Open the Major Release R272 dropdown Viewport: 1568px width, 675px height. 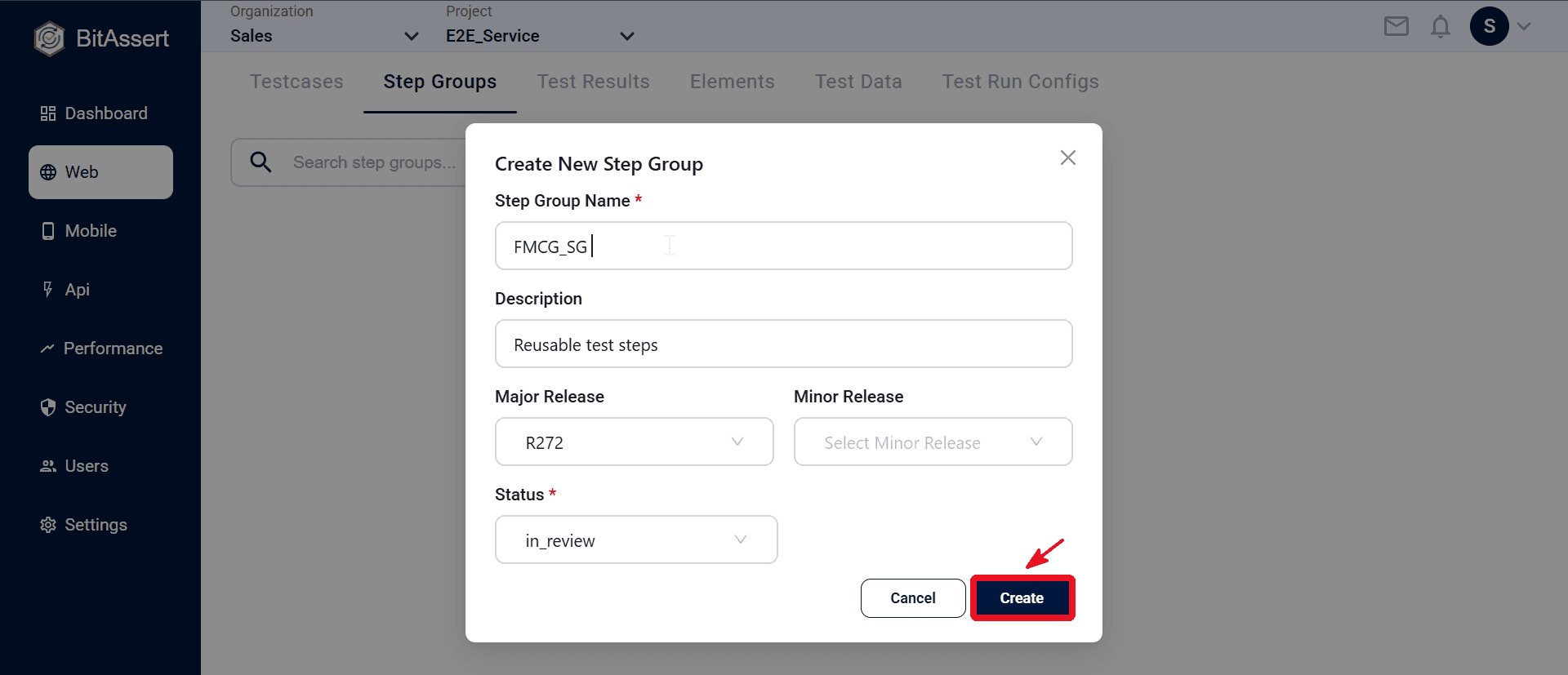tap(635, 442)
